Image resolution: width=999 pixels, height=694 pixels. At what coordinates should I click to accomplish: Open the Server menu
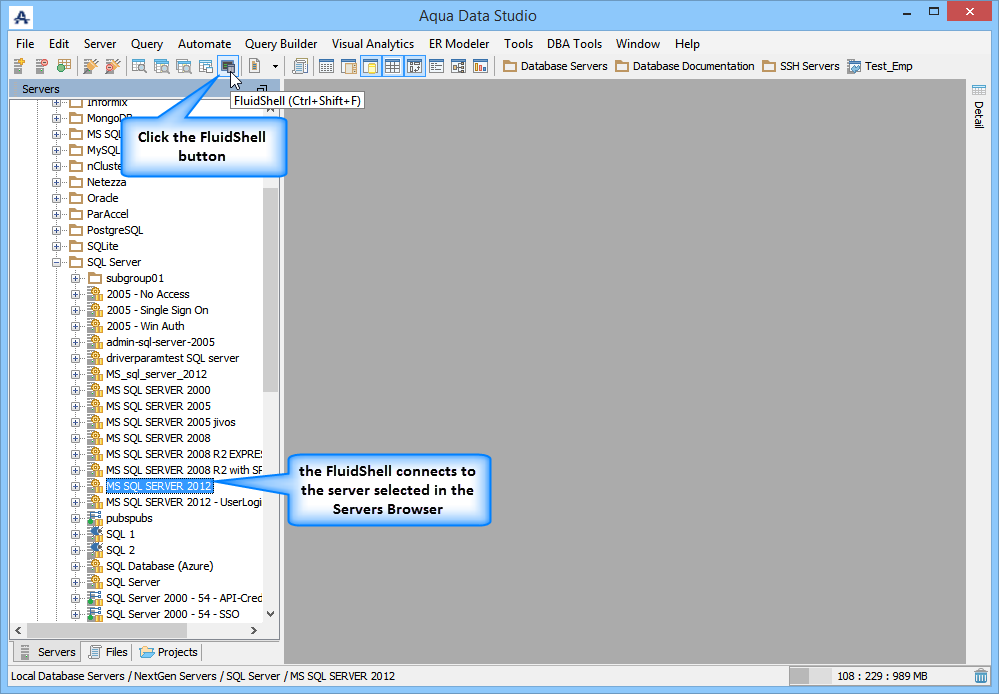[x=100, y=44]
